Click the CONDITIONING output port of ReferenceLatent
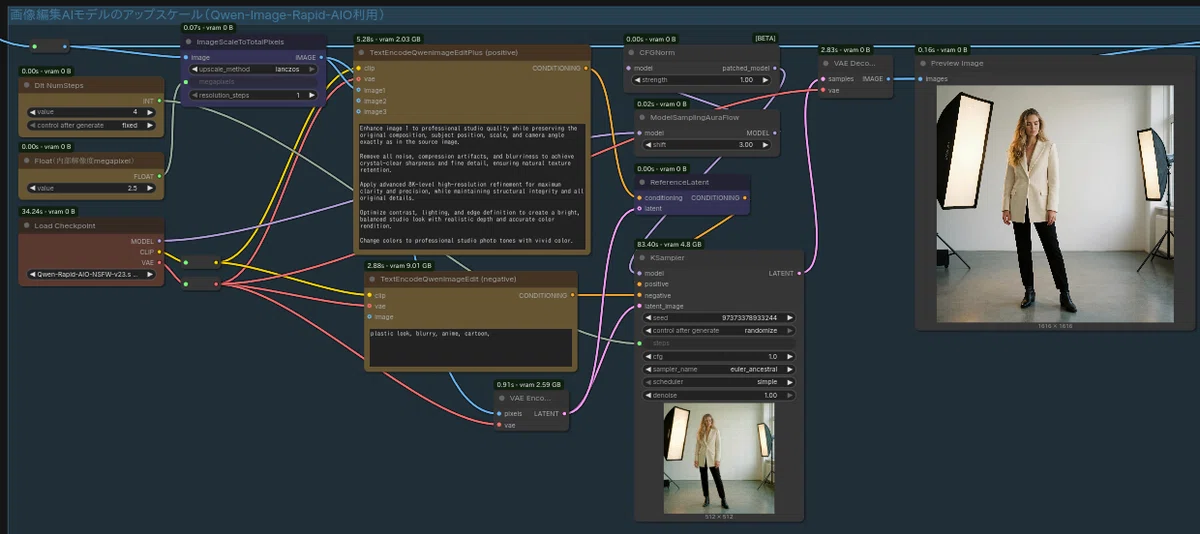 (x=744, y=198)
